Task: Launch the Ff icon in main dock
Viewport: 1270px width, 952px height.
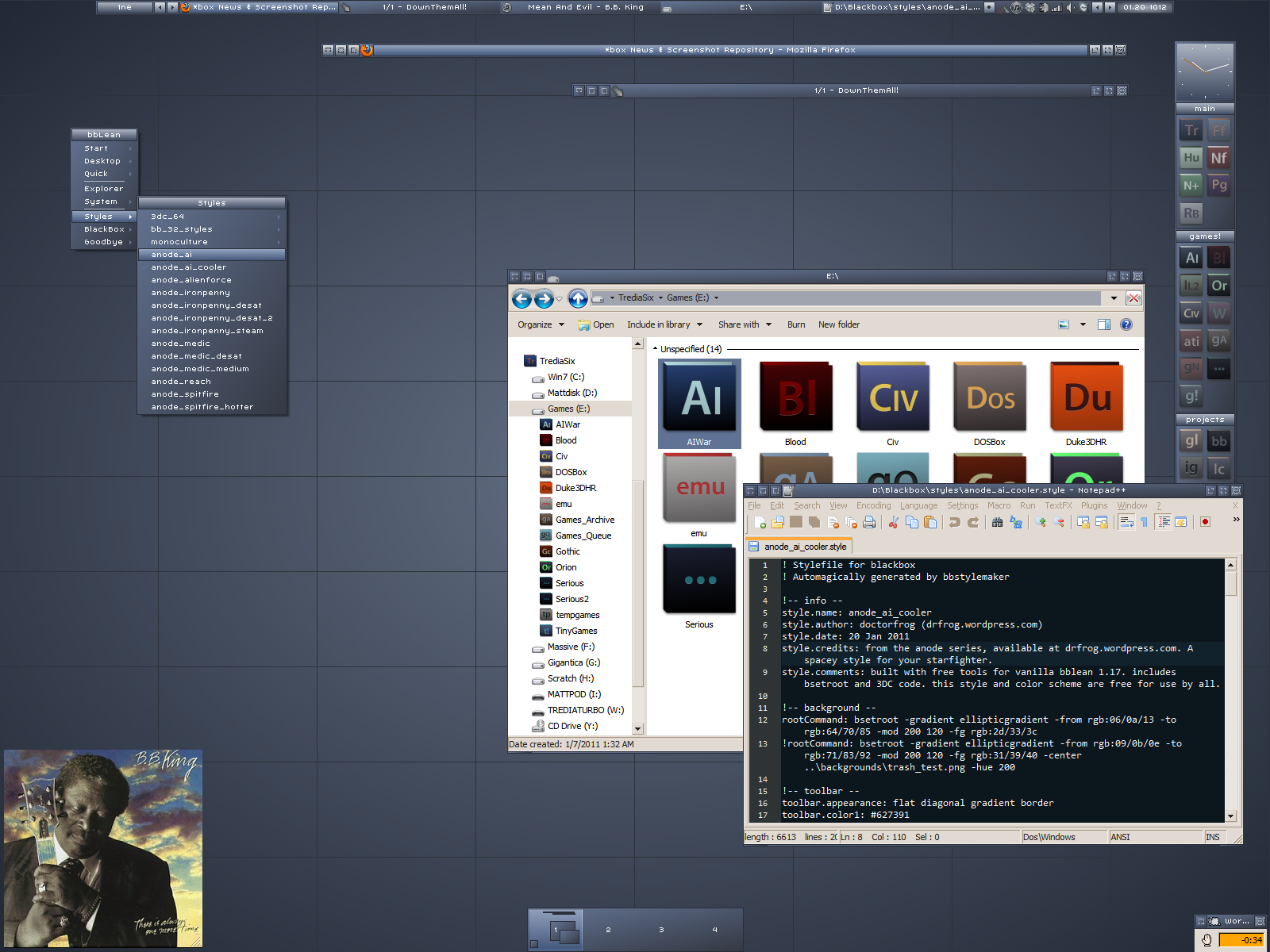Action: point(1219,130)
